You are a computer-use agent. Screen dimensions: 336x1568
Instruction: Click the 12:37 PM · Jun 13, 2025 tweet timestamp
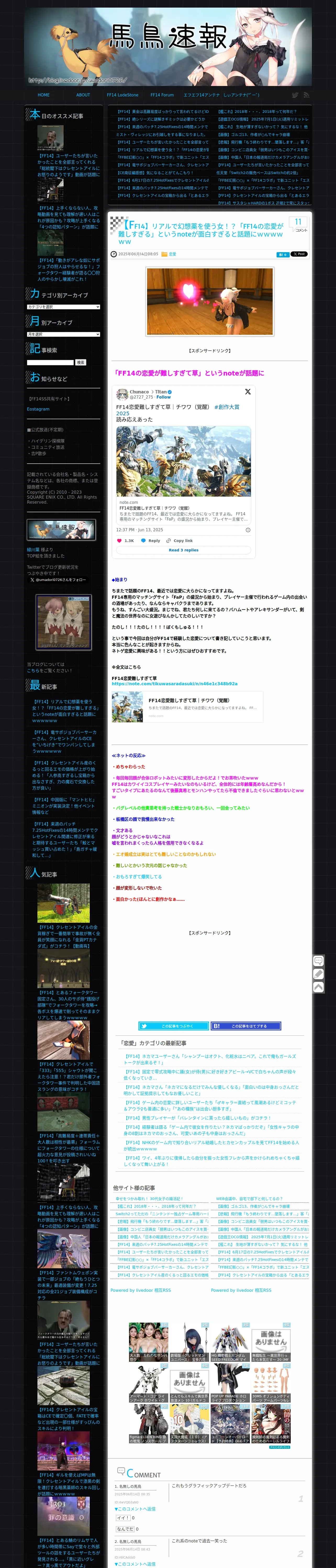(140, 529)
